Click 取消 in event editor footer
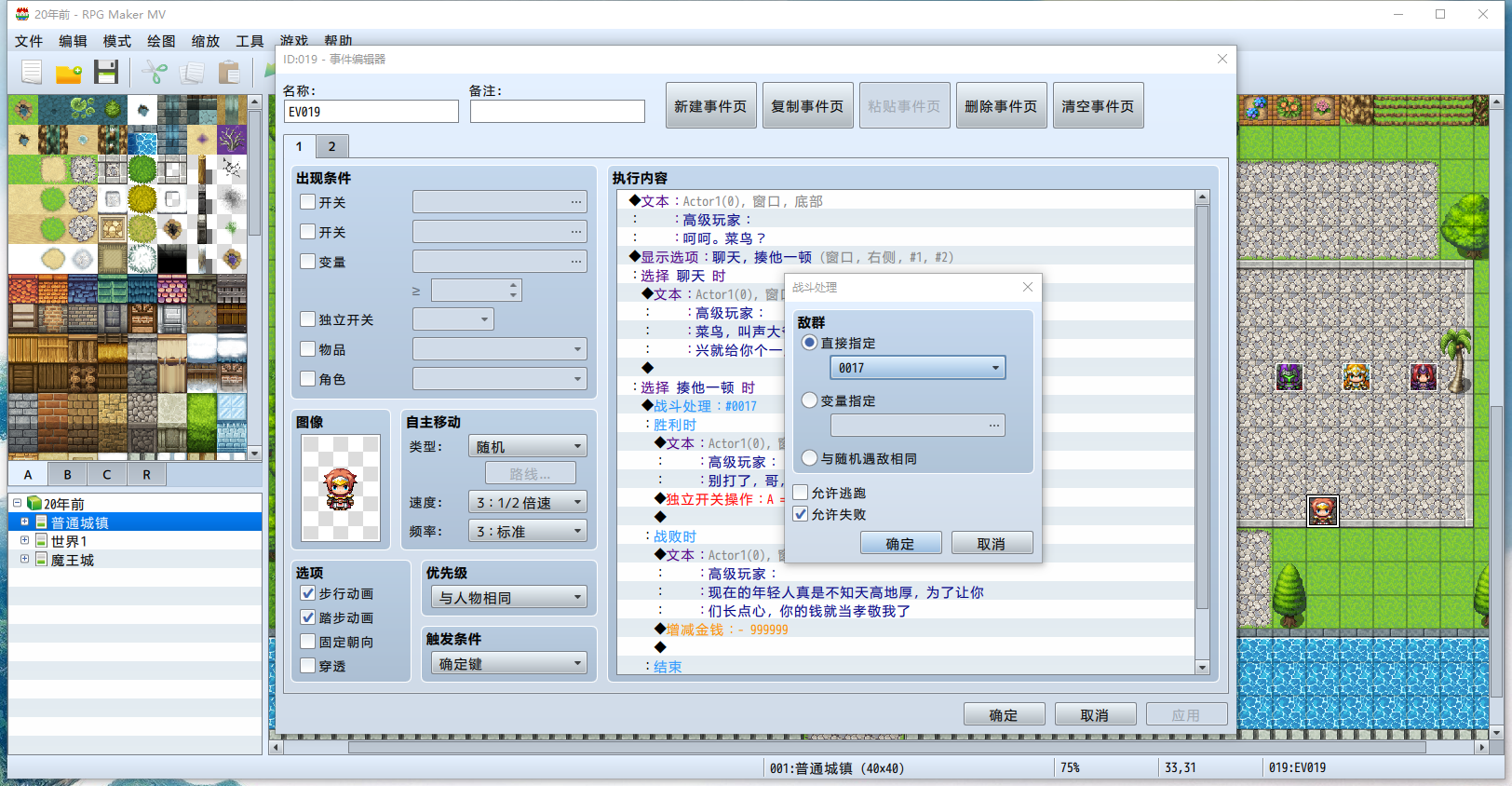This screenshot has height=786, width=1512. click(x=1095, y=714)
